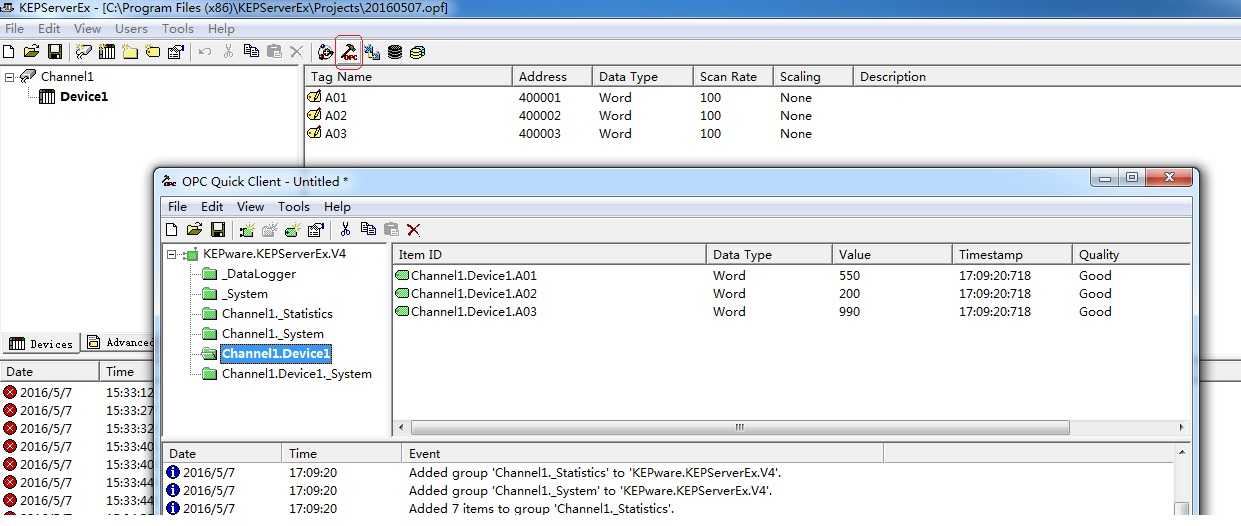Viewport: 1241px width, 526px height.
Task: Select item Channel1.Device1.A02 in Quick Client
Action: point(474,294)
